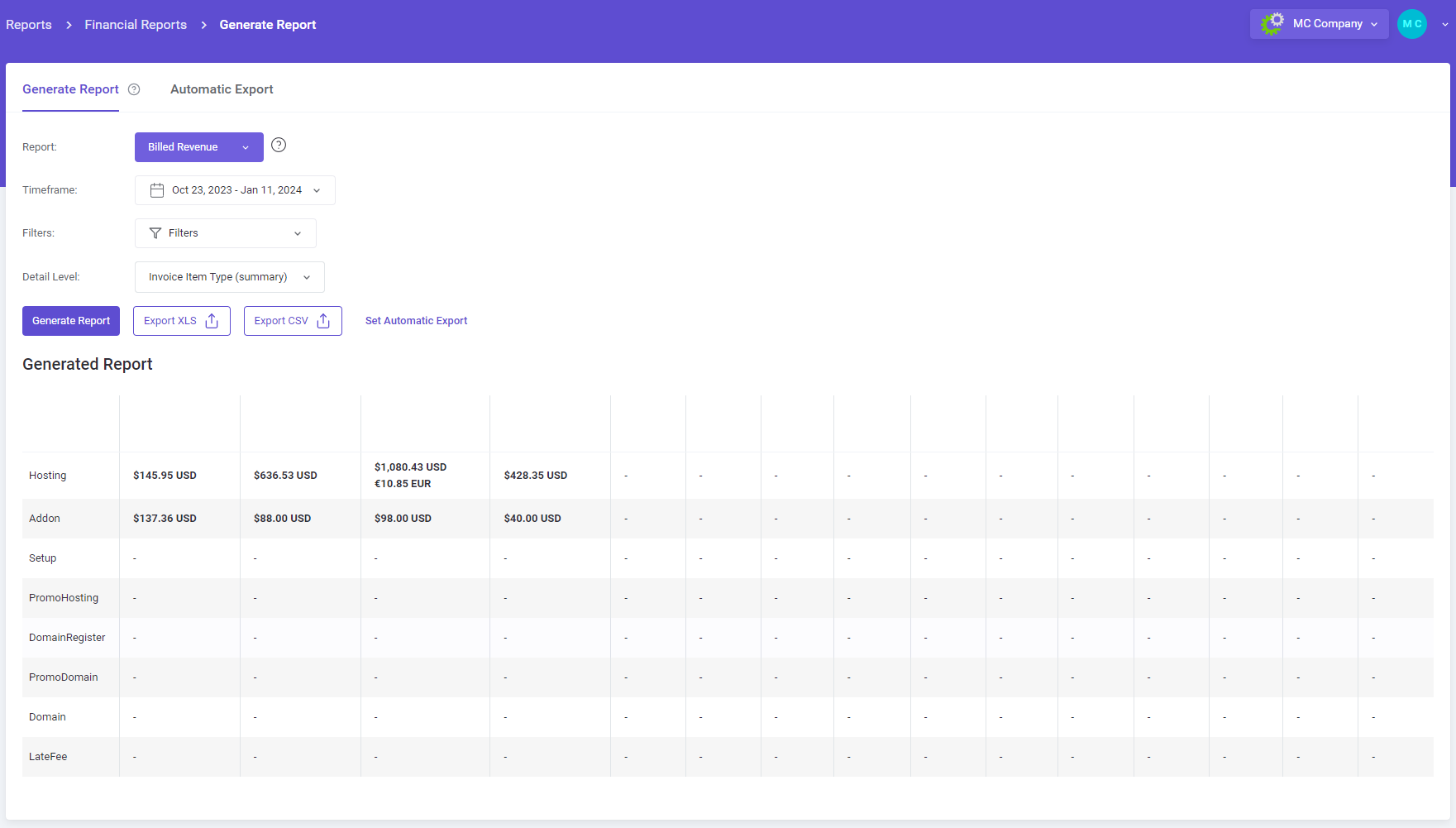Switch to the Automatic Export tab
1456x828 pixels.
(222, 89)
